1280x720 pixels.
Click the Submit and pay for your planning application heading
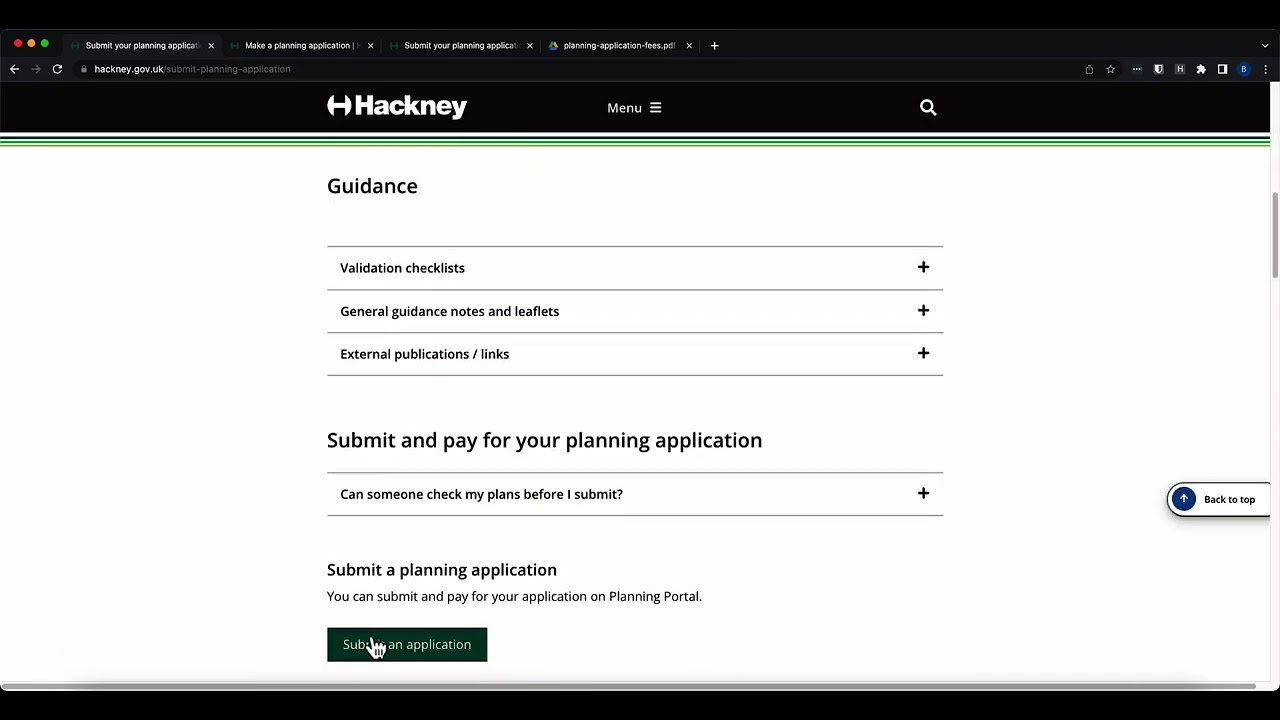coord(544,440)
